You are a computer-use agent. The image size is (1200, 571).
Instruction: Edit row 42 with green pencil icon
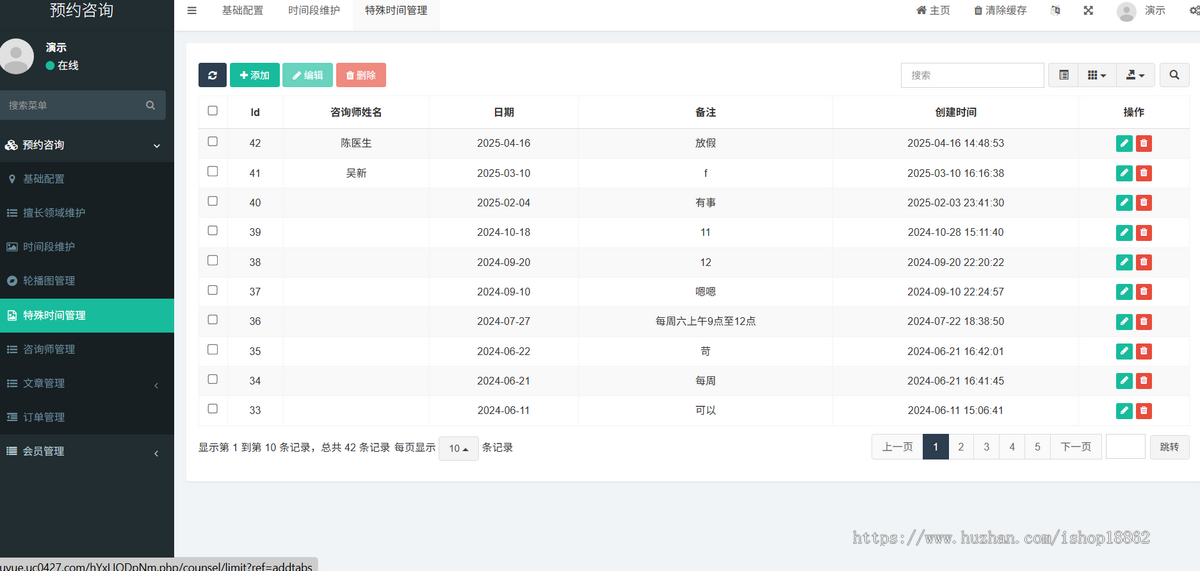[1124, 143]
